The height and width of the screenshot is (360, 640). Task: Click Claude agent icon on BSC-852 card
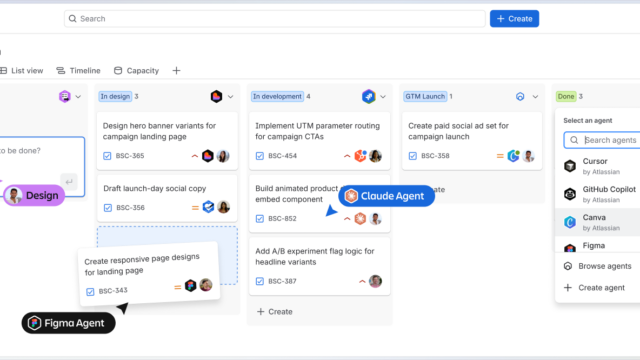click(x=360, y=219)
